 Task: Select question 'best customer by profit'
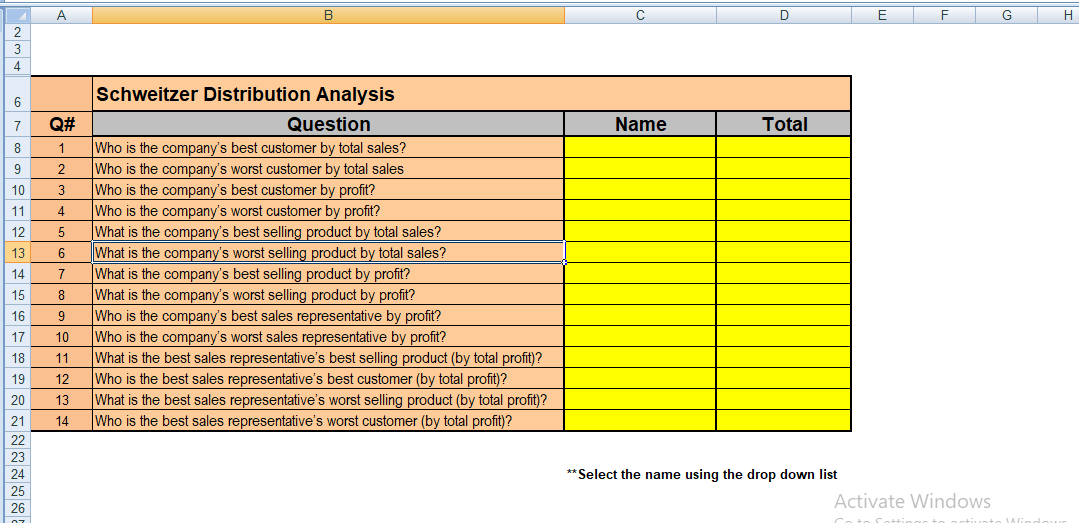[328, 189]
